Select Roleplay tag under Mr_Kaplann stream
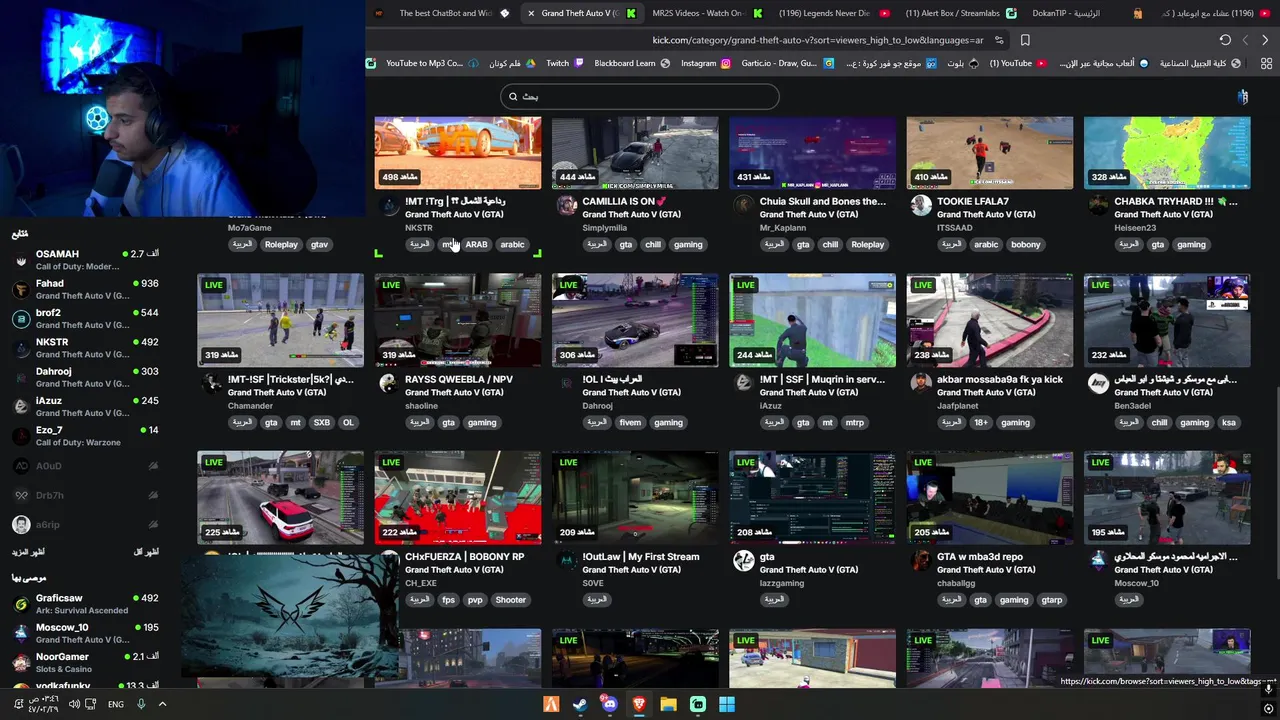 868,245
